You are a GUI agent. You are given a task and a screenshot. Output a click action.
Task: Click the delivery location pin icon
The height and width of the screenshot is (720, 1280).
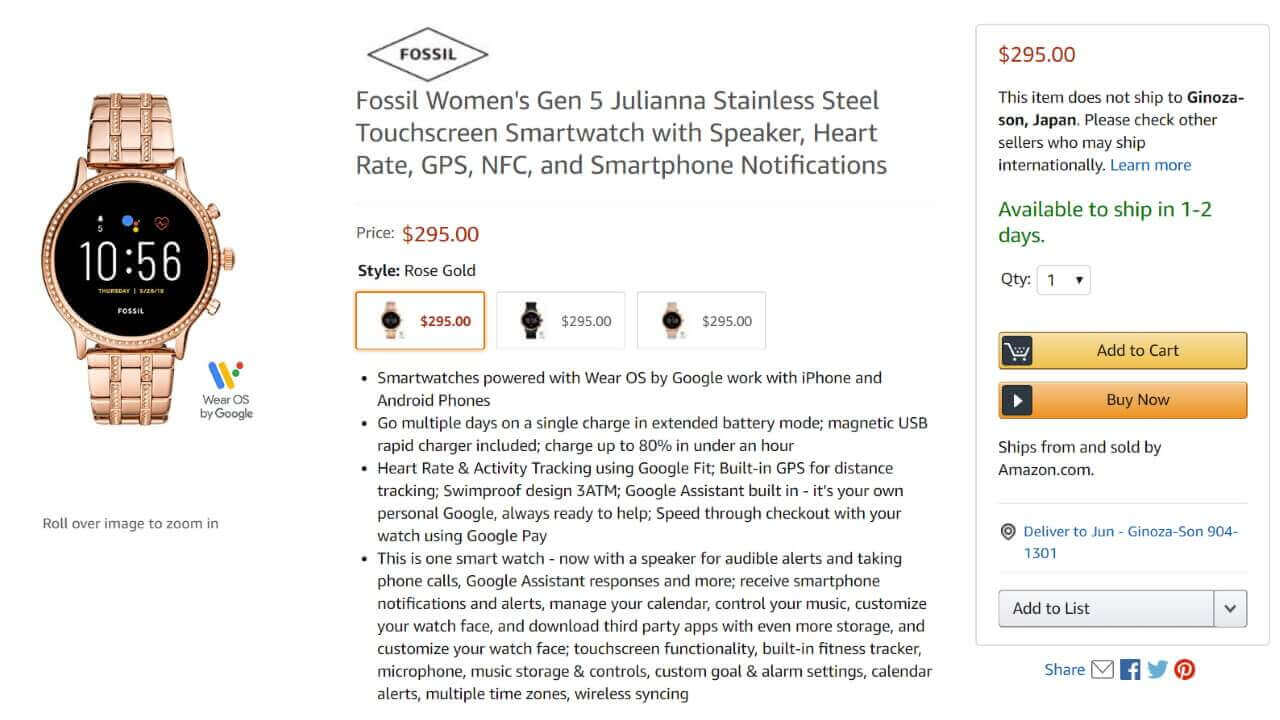coord(1008,532)
